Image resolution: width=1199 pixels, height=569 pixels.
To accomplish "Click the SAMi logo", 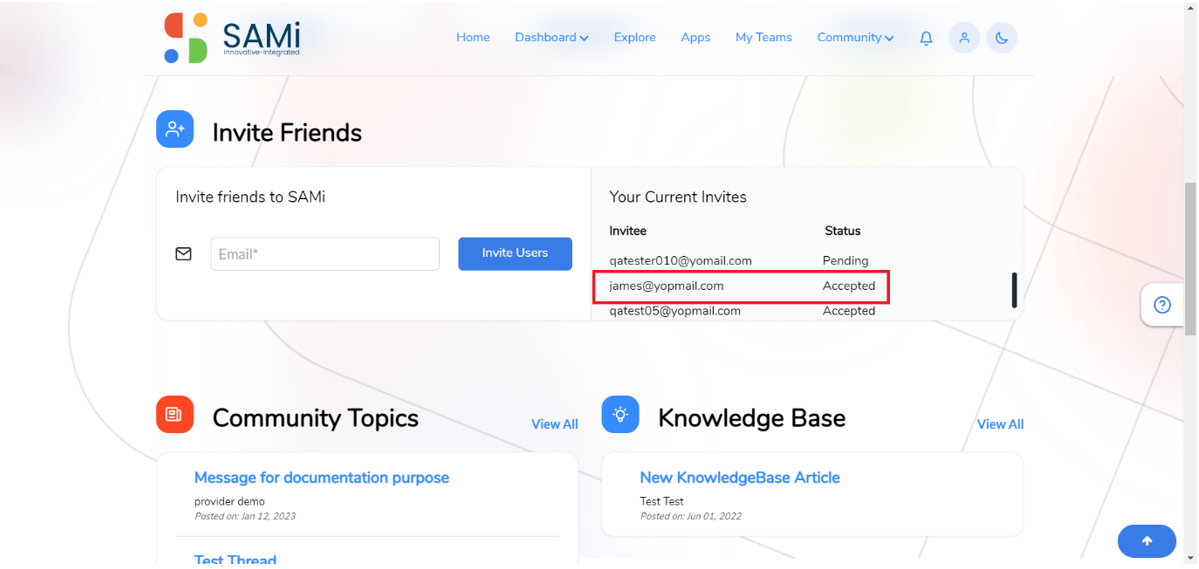I will click(232, 37).
